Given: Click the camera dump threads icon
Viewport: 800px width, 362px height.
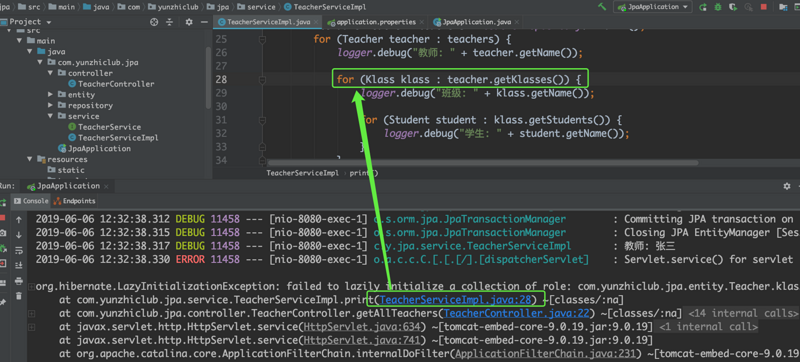Looking at the screenshot, I should [3, 233].
